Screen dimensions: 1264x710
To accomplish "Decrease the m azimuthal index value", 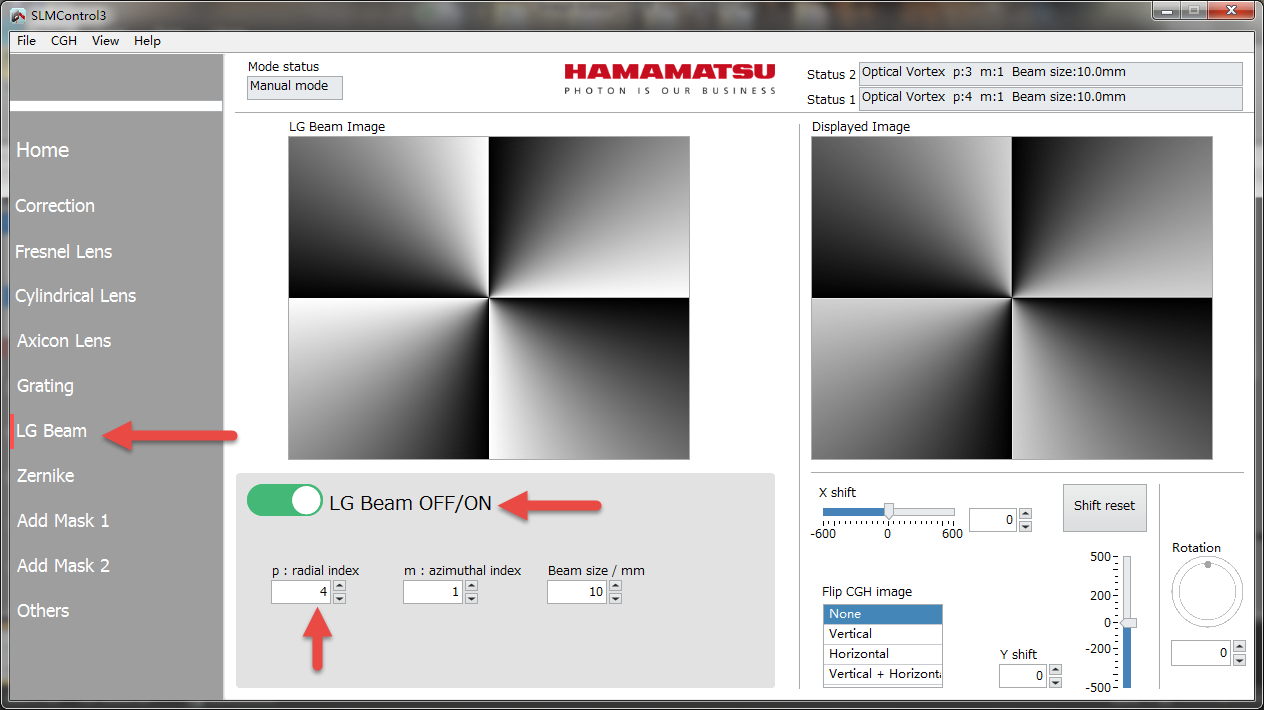I will point(471,598).
